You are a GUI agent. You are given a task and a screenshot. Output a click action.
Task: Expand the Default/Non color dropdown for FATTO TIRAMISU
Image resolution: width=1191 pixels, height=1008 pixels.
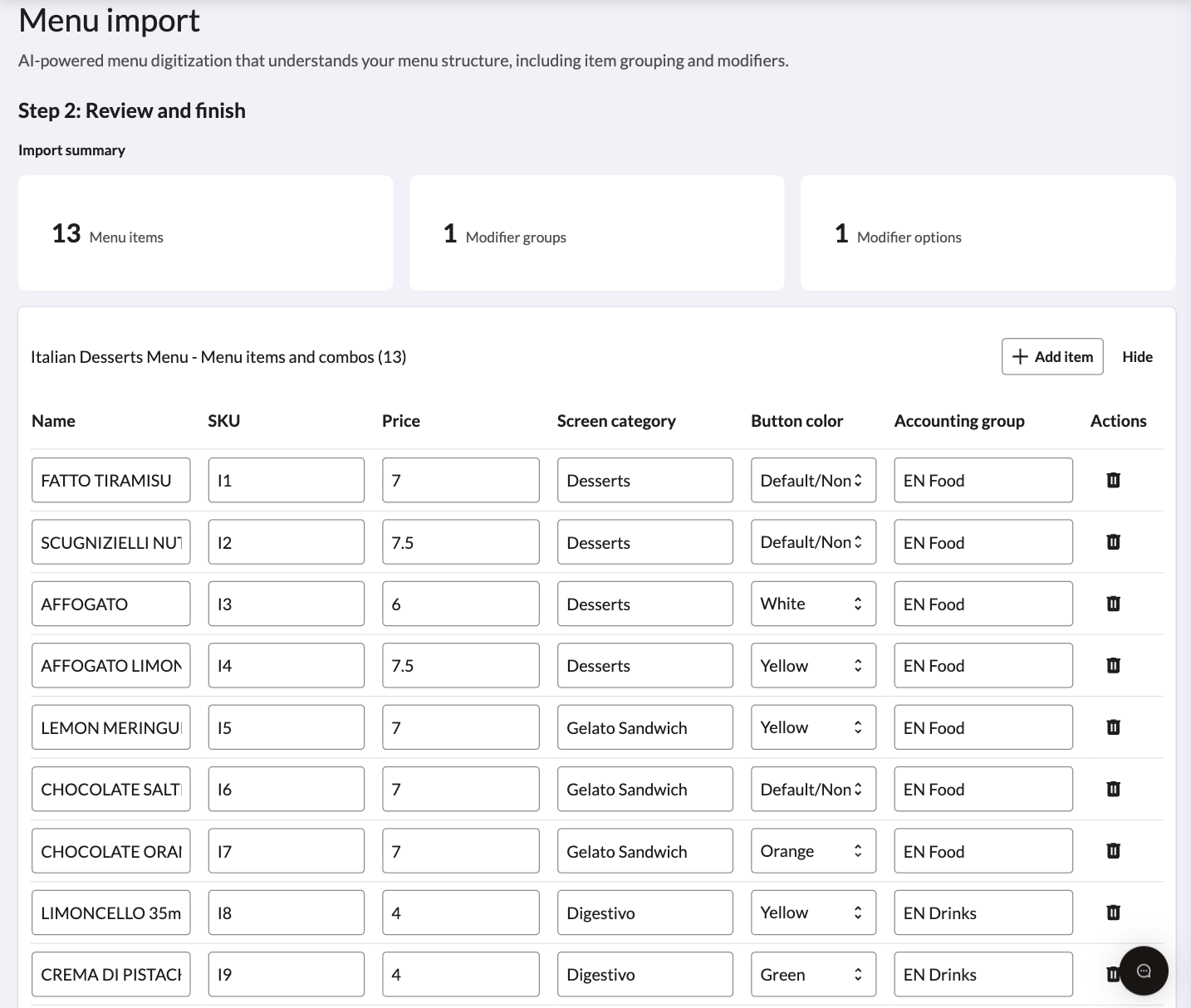point(812,480)
